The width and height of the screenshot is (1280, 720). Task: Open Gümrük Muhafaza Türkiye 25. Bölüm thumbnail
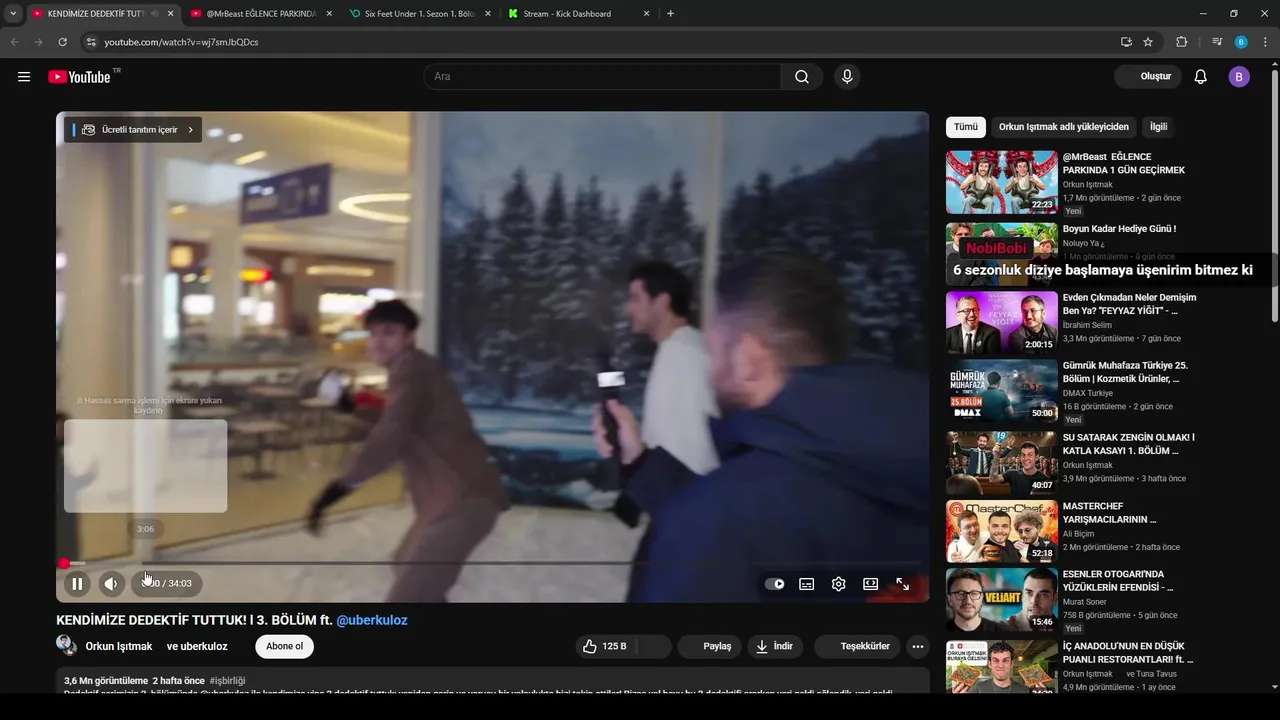coord(1001,391)
